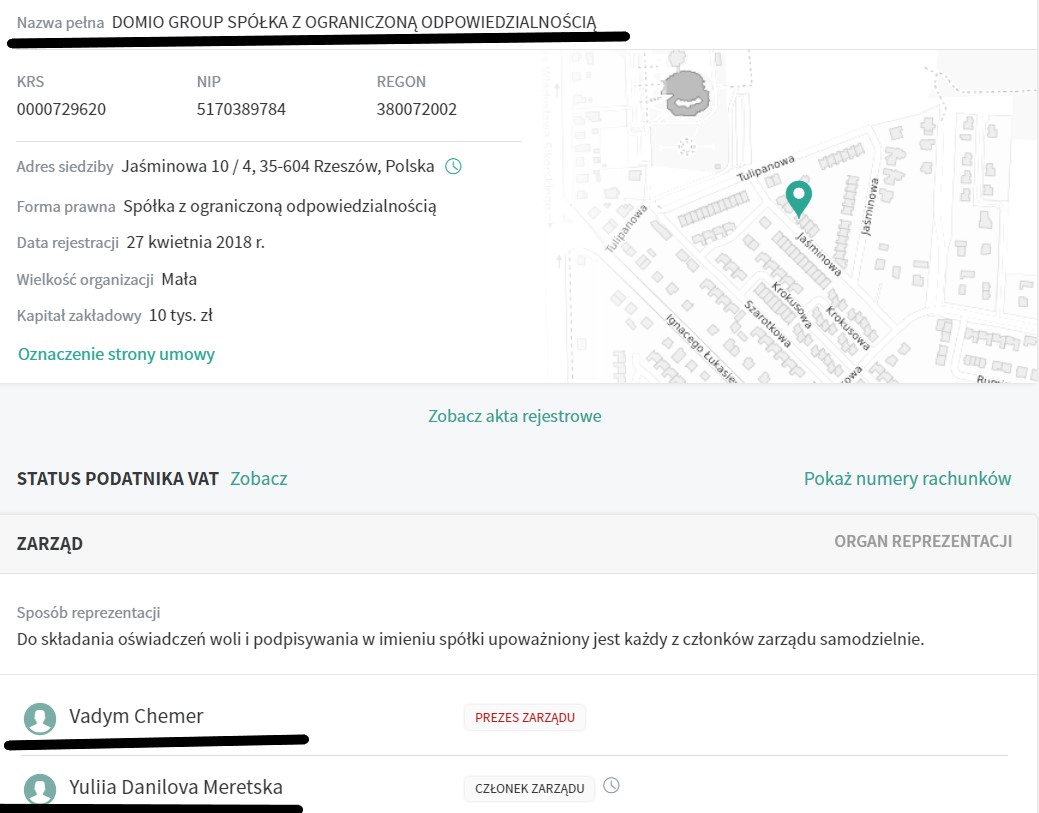Click Yuliia Danilova Meretska's avatar icon
The width and height of the screenshot is (1039, 813).
(x=40, y=789)
